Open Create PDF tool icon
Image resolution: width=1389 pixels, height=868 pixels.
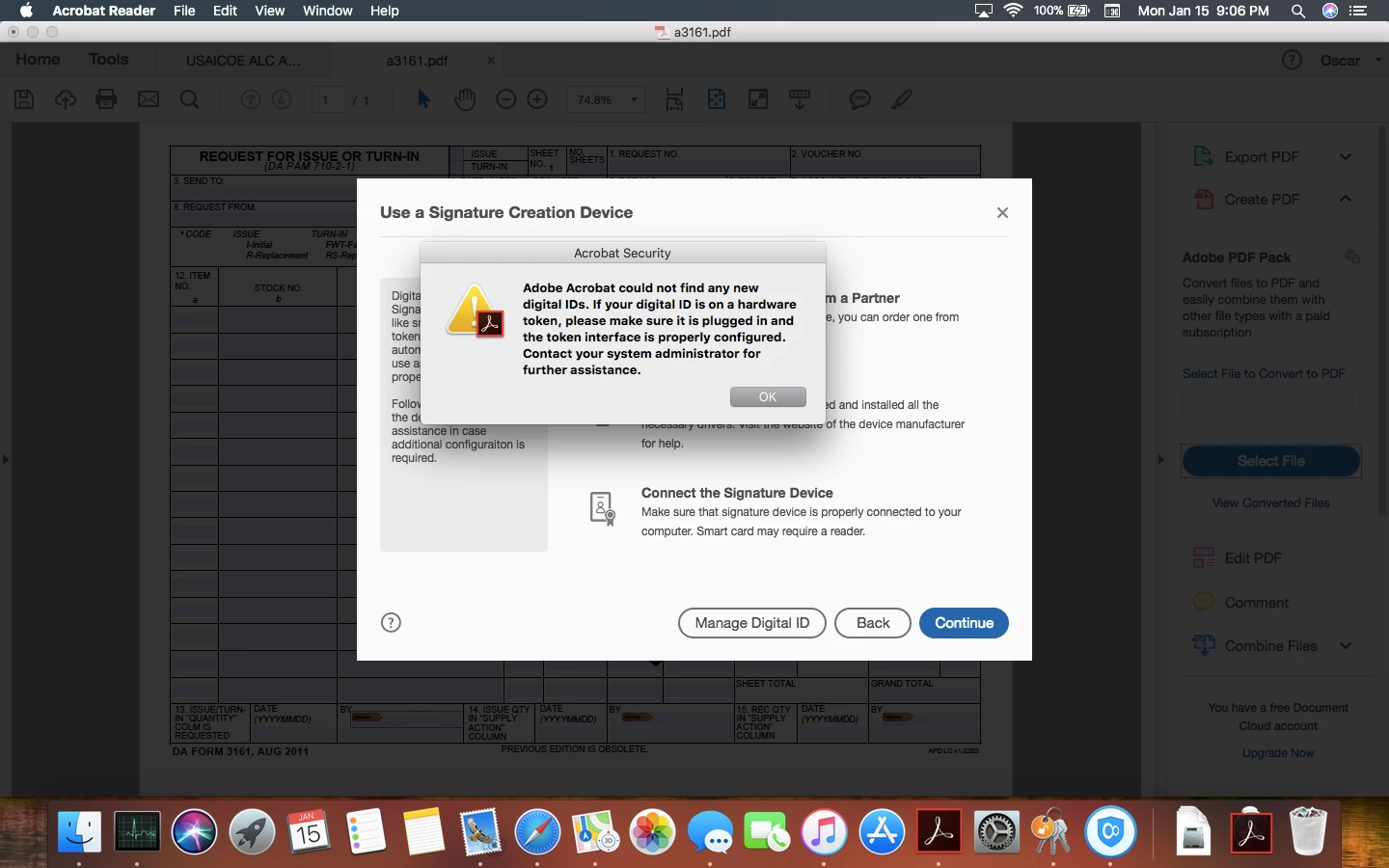pos(1204,199)
